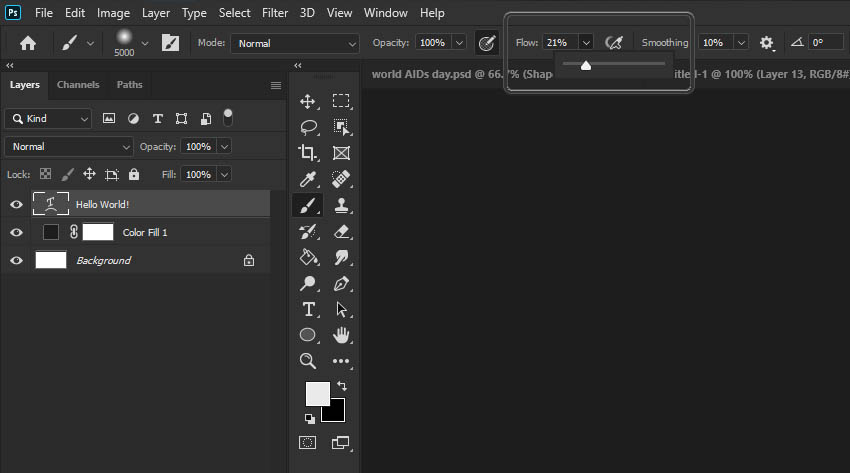
Task: Toggle filter for adjustment layers
Action: [x=133, y=119]
